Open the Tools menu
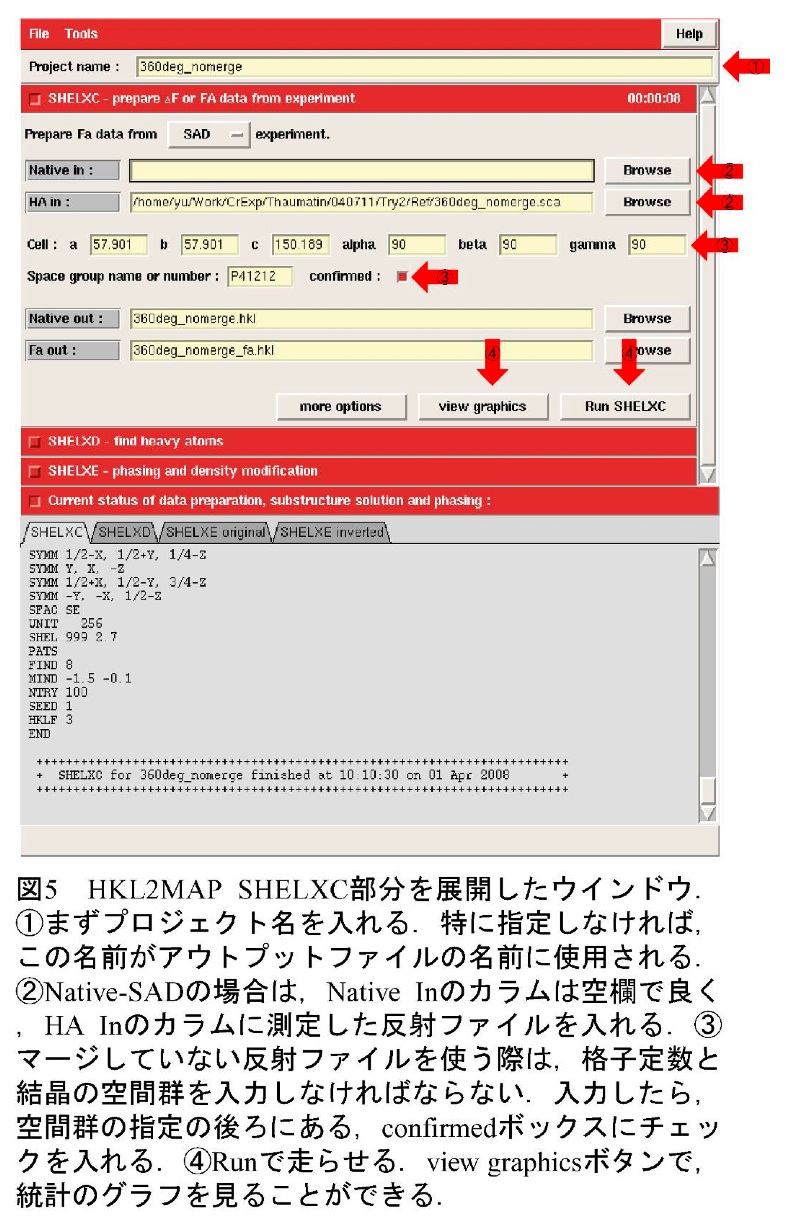Image resolution: width=786 pixels, height=1225 pixels. pyautogui.click(x=82, y=33)
